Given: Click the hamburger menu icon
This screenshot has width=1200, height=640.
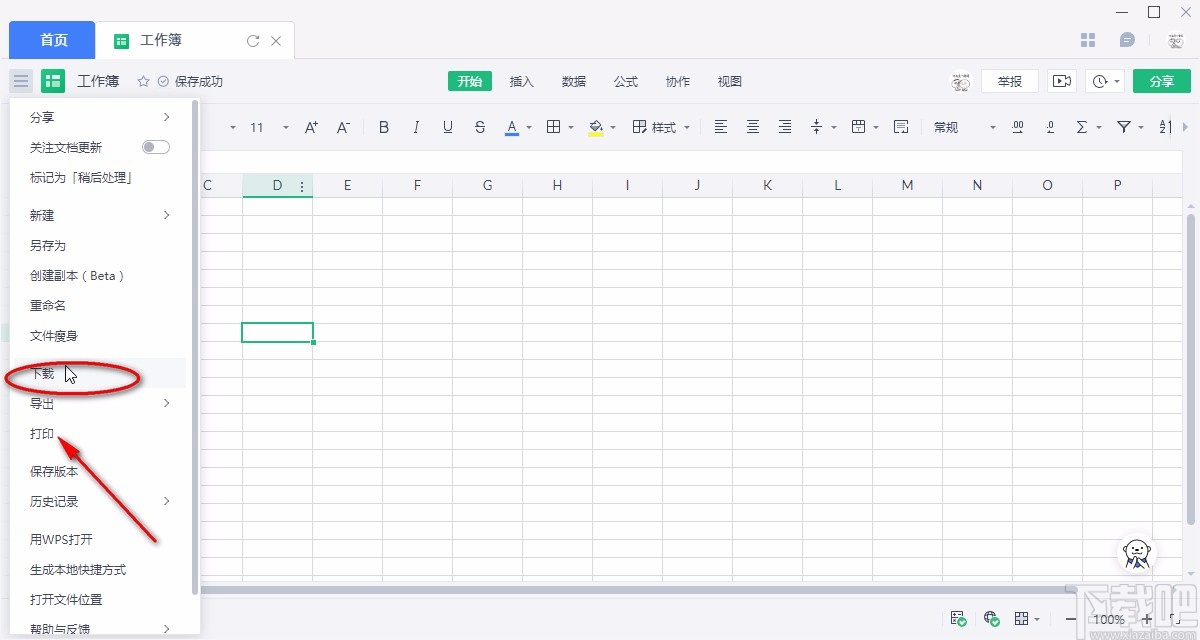Looking at the screenshot, I should pyautogui.click(x=21, y=81).
